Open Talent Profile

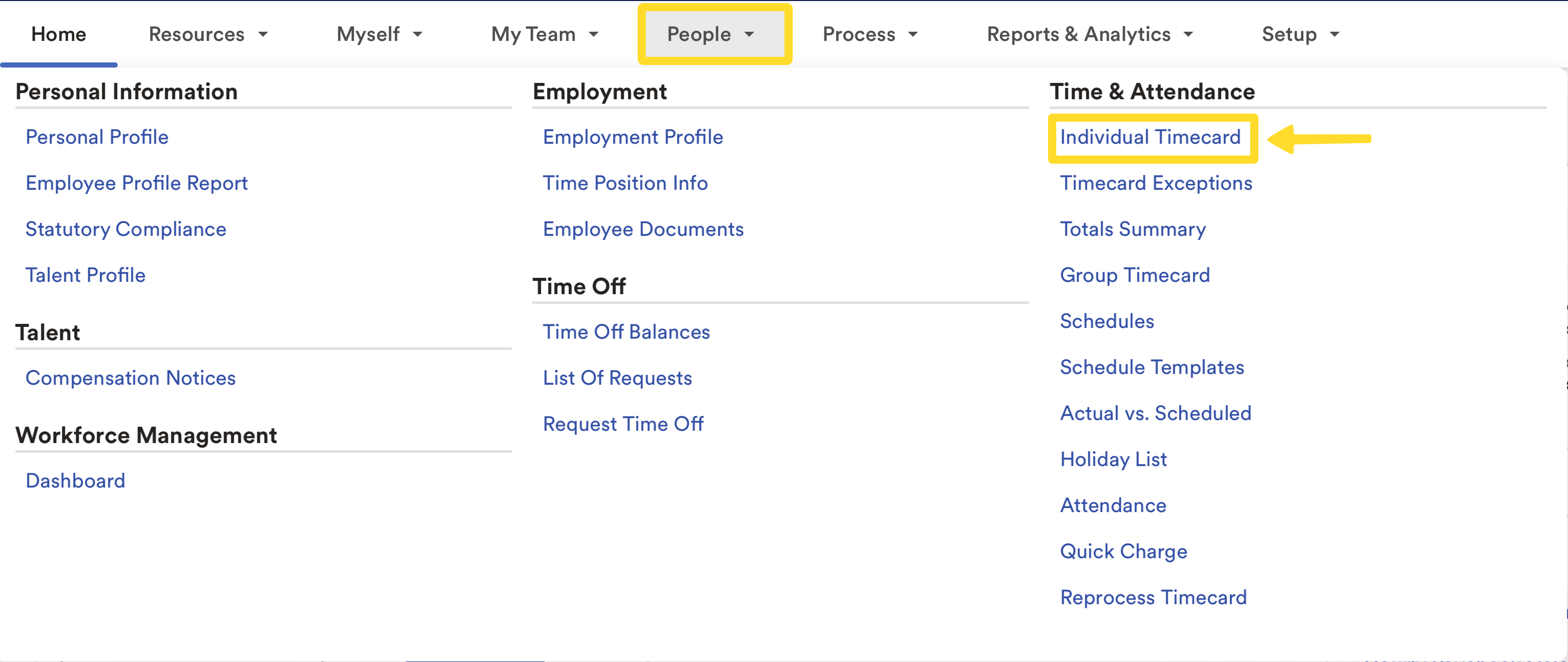coord(85,275)
